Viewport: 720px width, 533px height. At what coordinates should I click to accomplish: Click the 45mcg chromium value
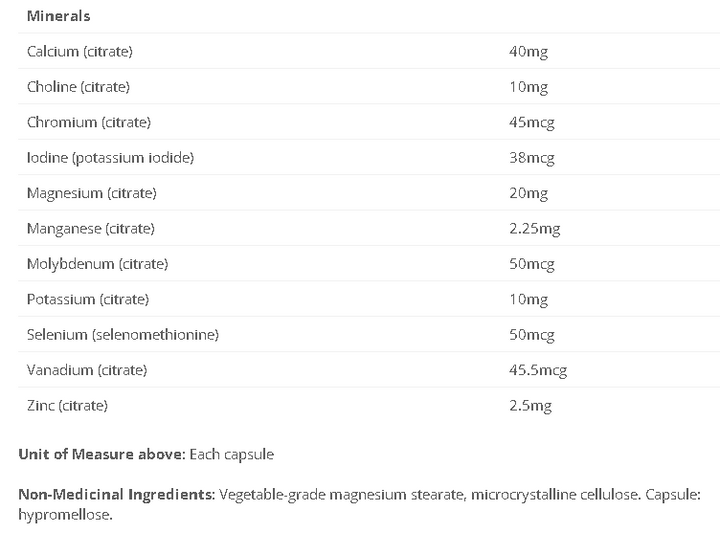point(532,122)
